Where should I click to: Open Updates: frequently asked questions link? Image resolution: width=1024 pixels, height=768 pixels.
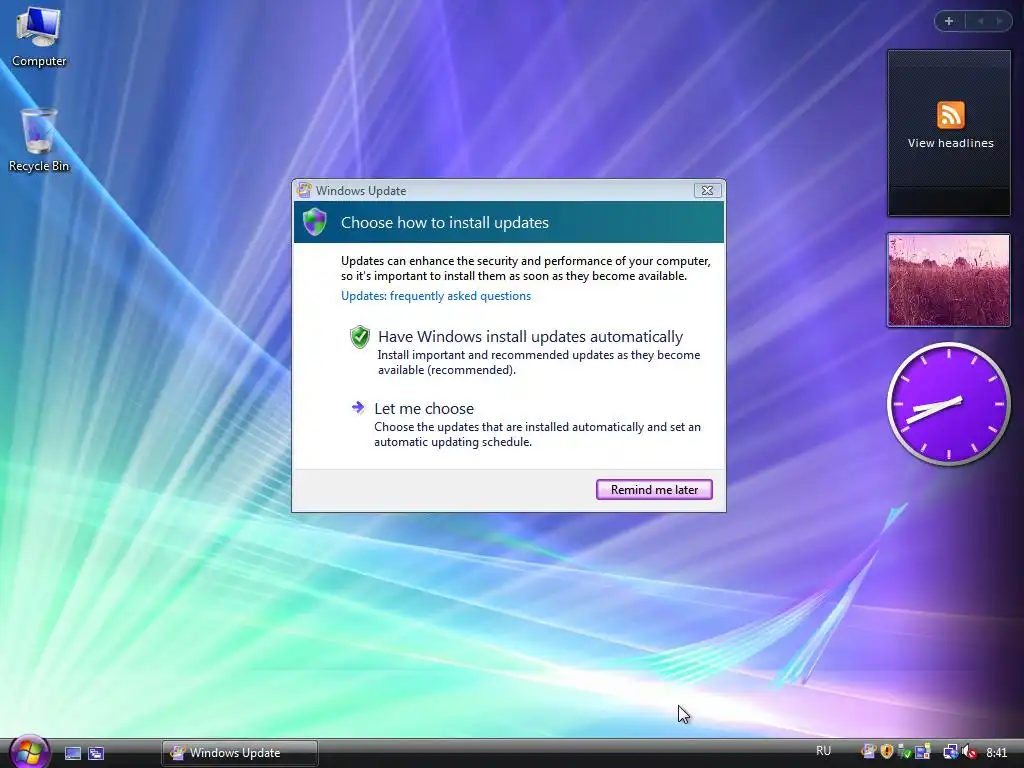(x=436, y=296)
